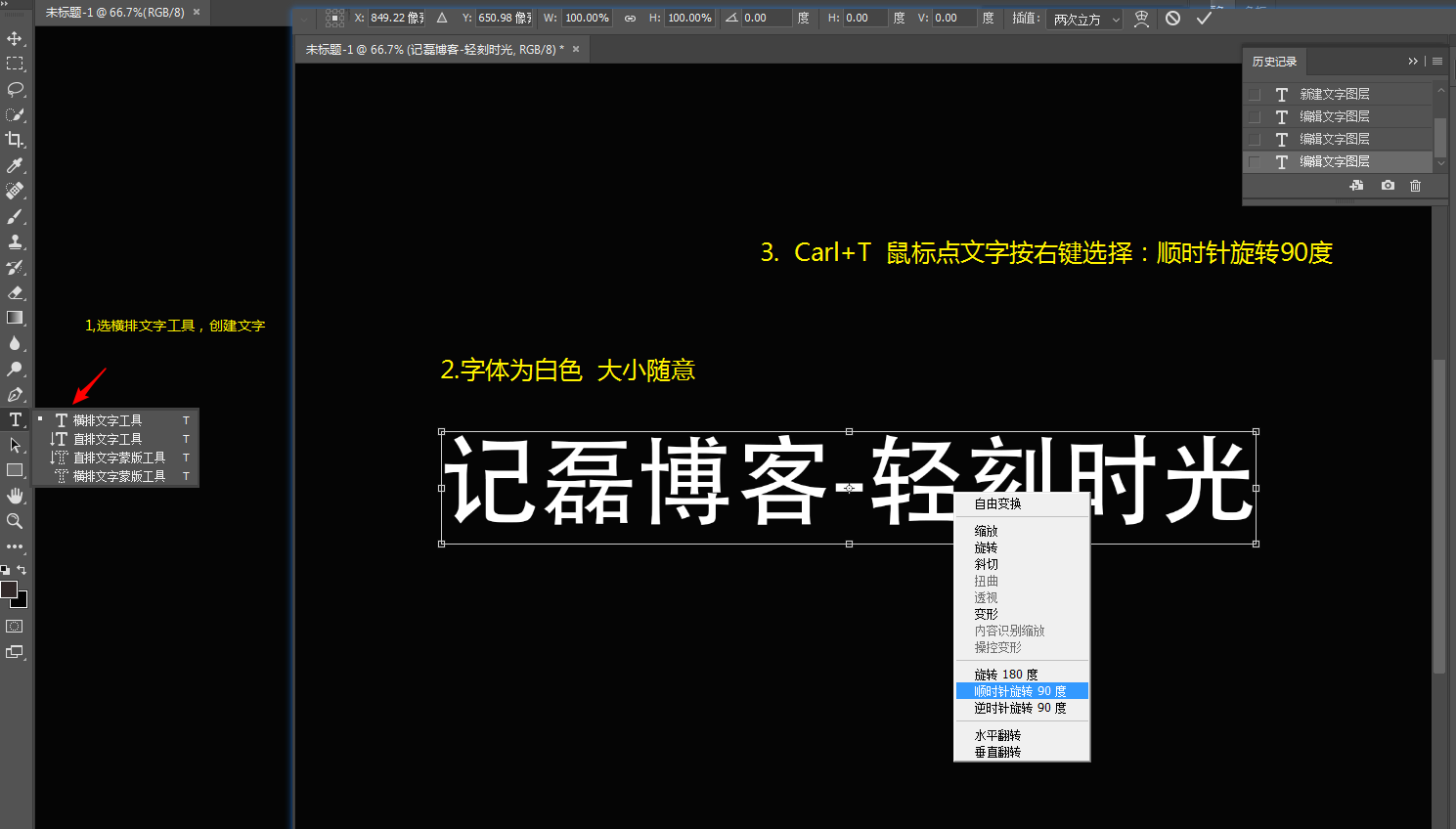
Task: Open the 插值 interpolation dropdown
Action: 1085,19
